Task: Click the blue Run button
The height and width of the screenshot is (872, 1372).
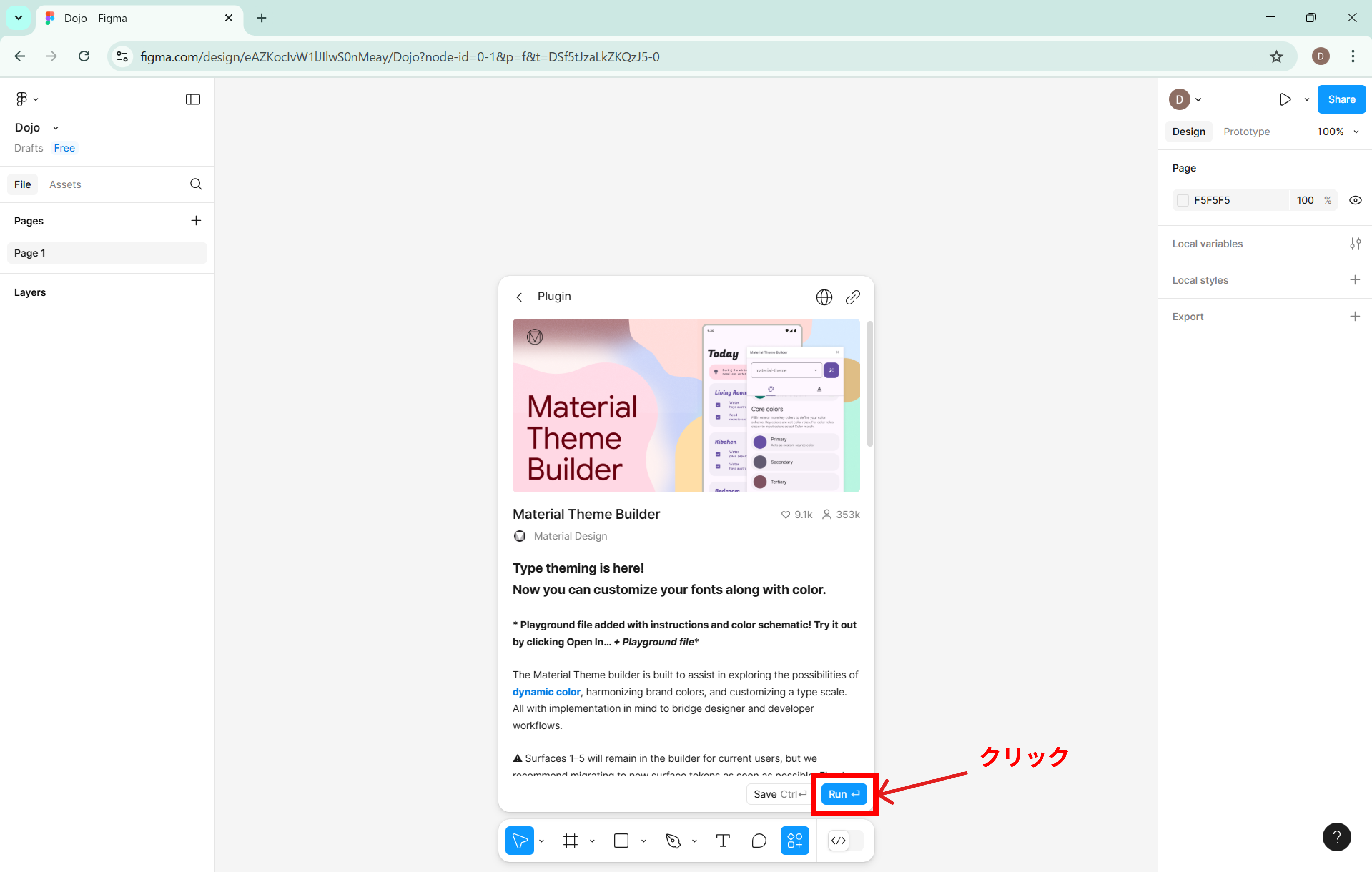Action: [x=843, y=794]
